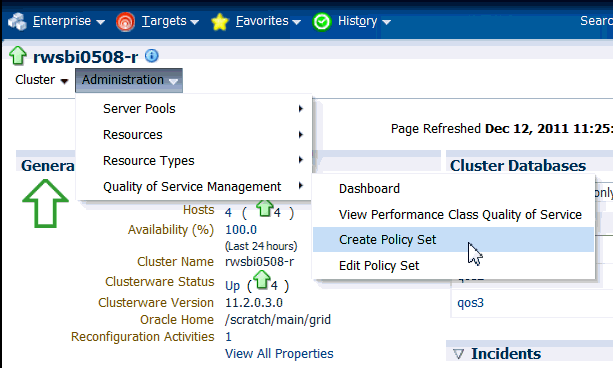
Task: Click the Availability value 100.0
Action: [241, 230]
